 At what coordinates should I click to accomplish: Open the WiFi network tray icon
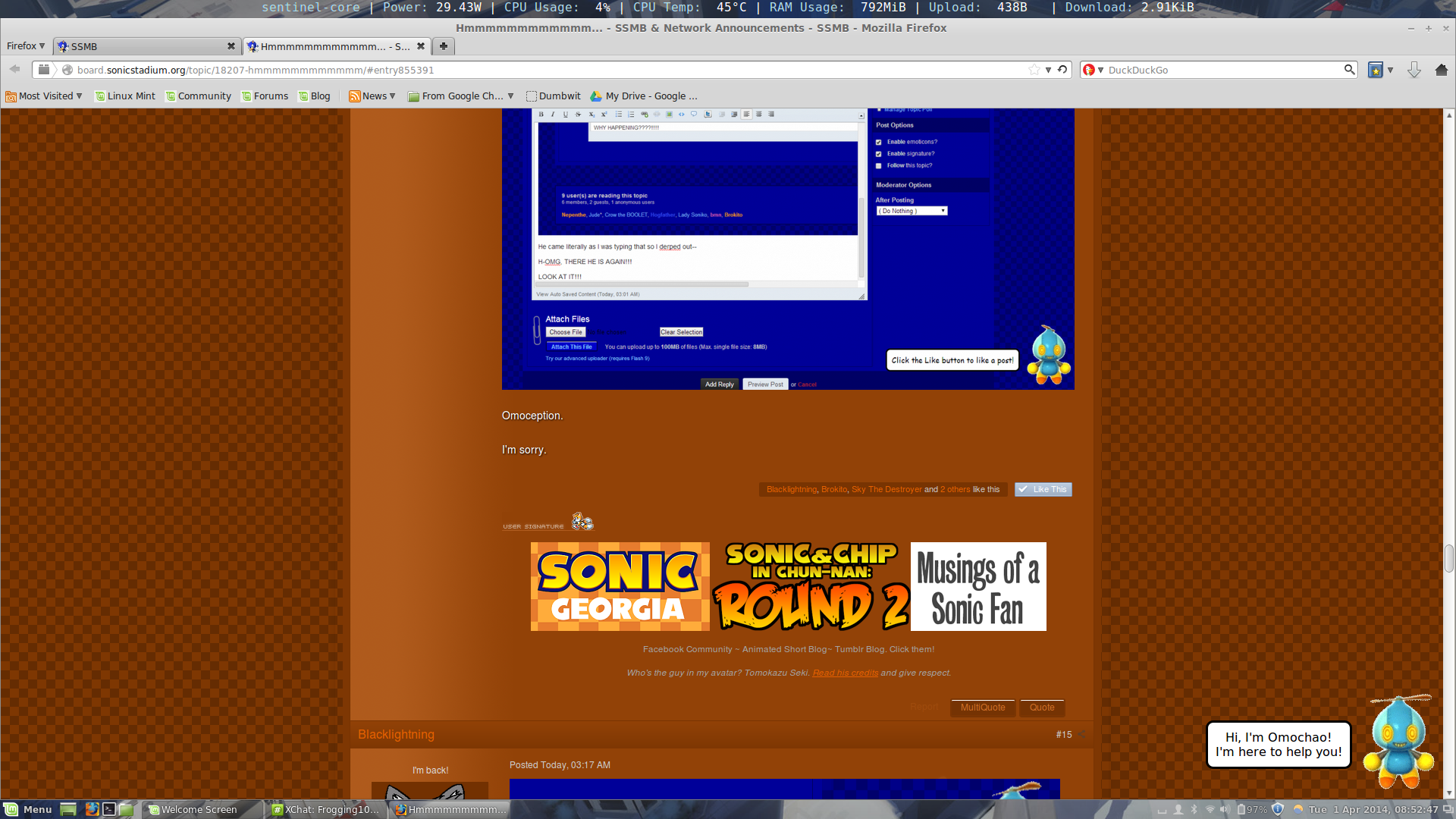[x=1210, y=809]
